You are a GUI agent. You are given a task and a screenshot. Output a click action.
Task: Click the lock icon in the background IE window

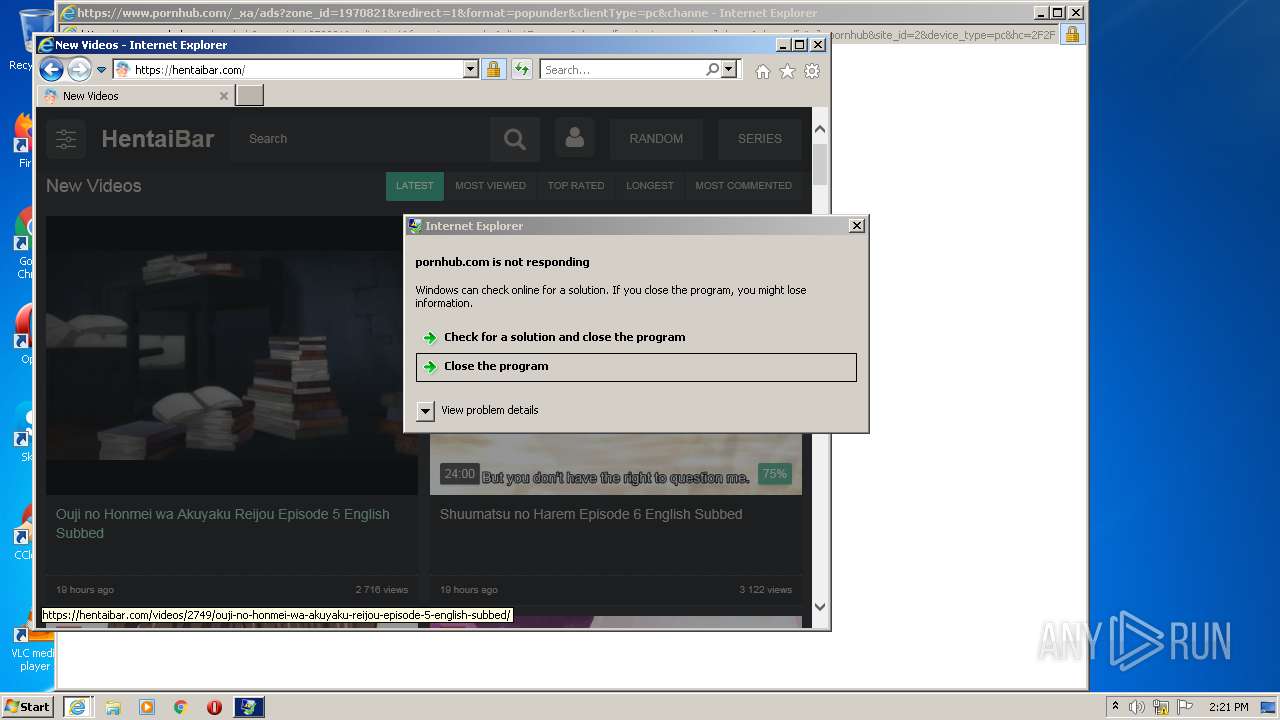click(1071, 34)
